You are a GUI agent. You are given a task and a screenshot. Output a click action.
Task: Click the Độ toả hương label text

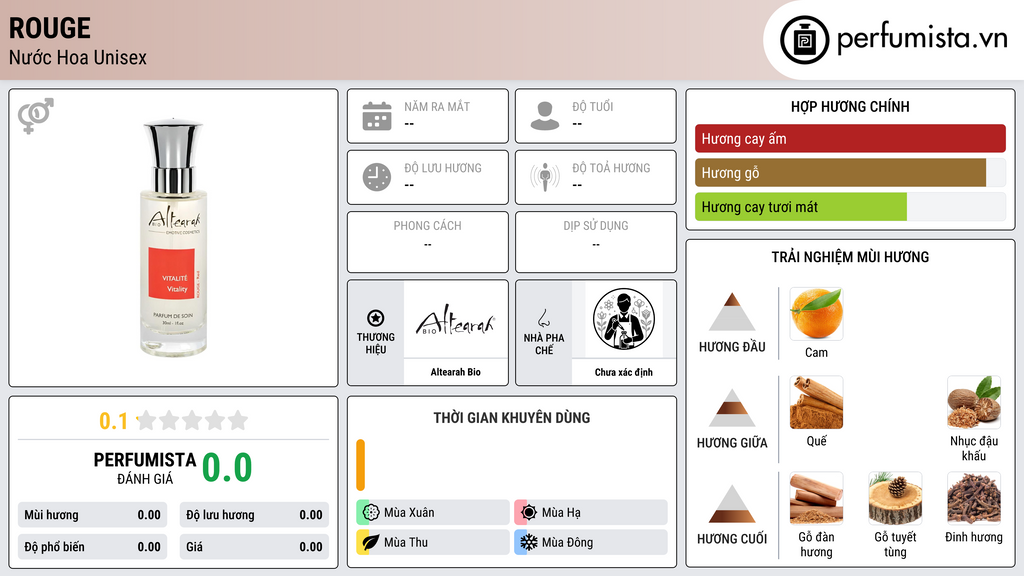[611, 168]
